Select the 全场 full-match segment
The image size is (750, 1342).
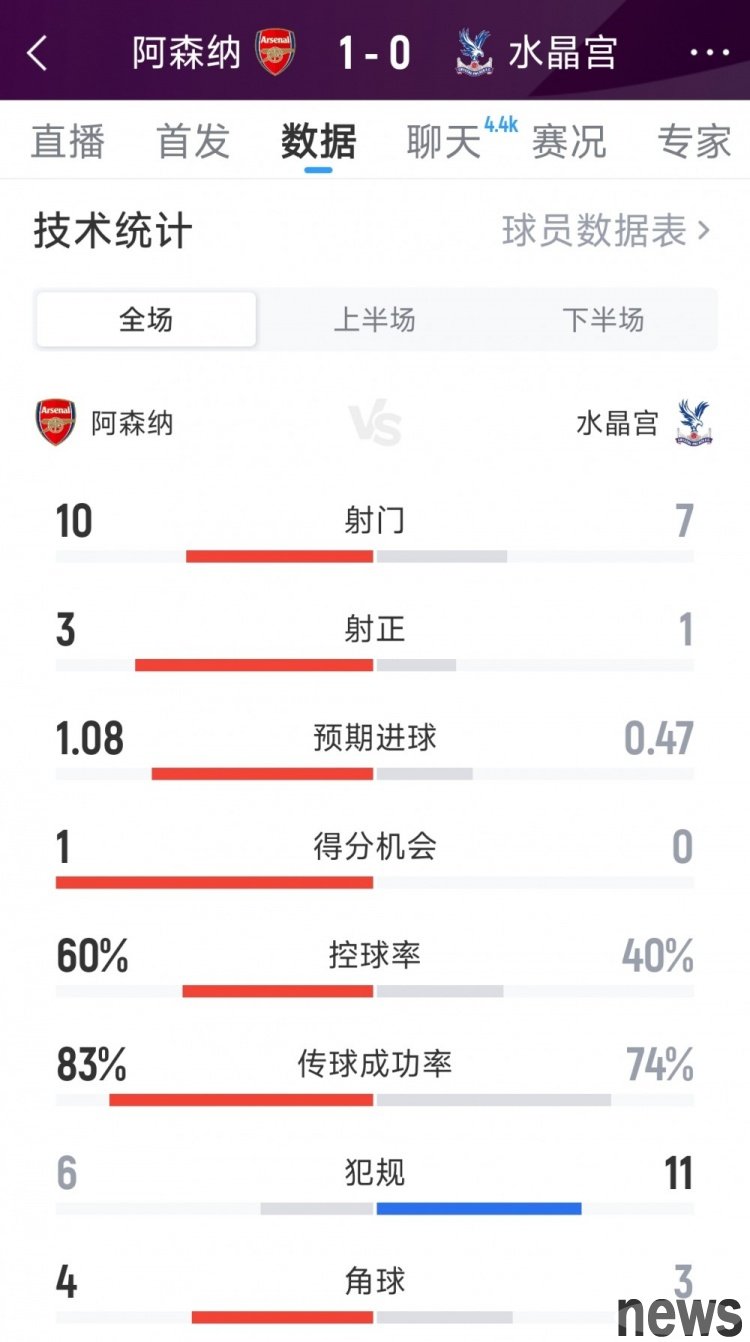146,320
